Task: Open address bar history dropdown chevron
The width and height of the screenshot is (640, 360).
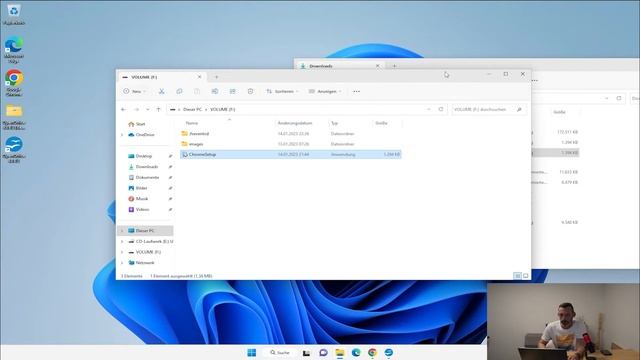Action: [x=429, y=109]
